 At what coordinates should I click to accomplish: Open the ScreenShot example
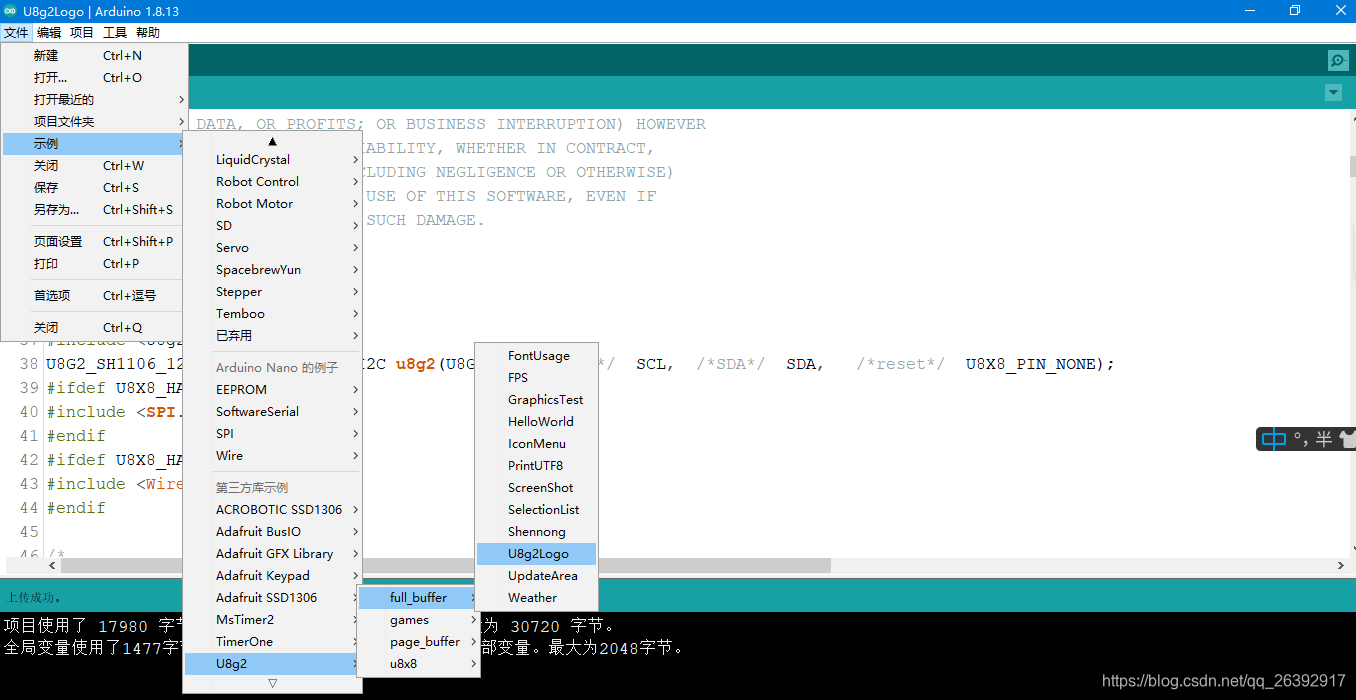536,488
